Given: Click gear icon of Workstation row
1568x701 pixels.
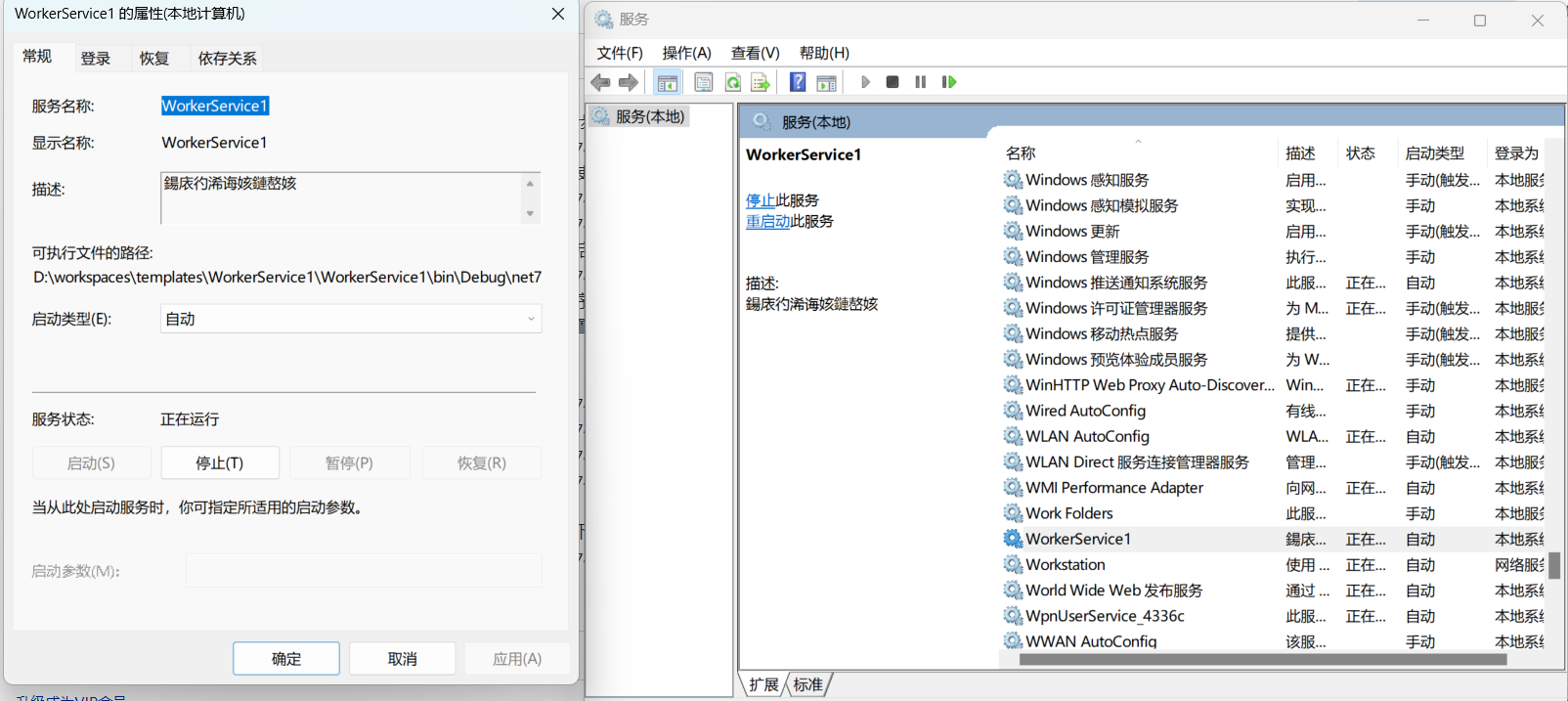Looking at the screenshot, I should pos(1013,564).
